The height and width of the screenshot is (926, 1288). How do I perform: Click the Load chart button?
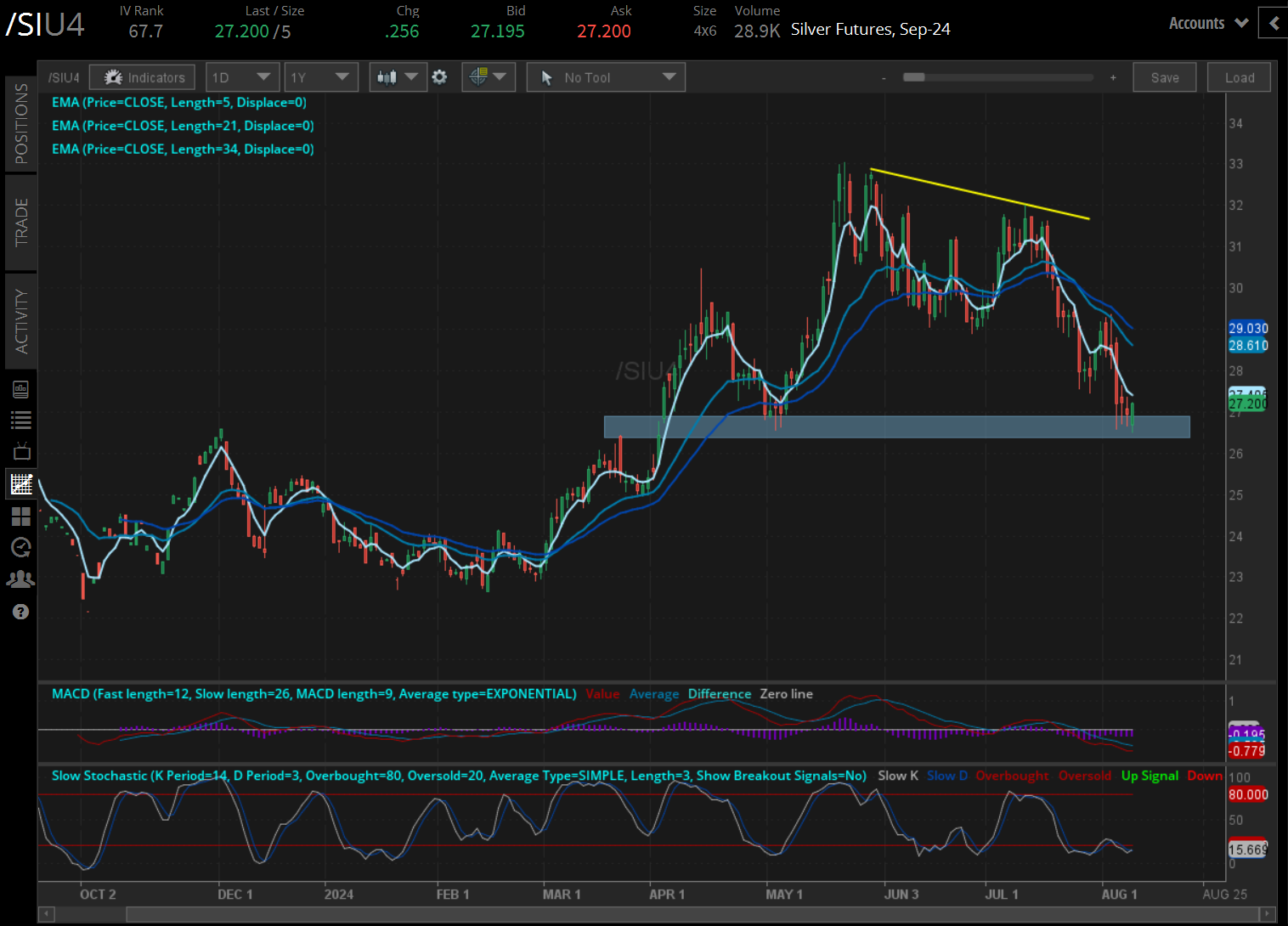click(x=1239, y=77)
